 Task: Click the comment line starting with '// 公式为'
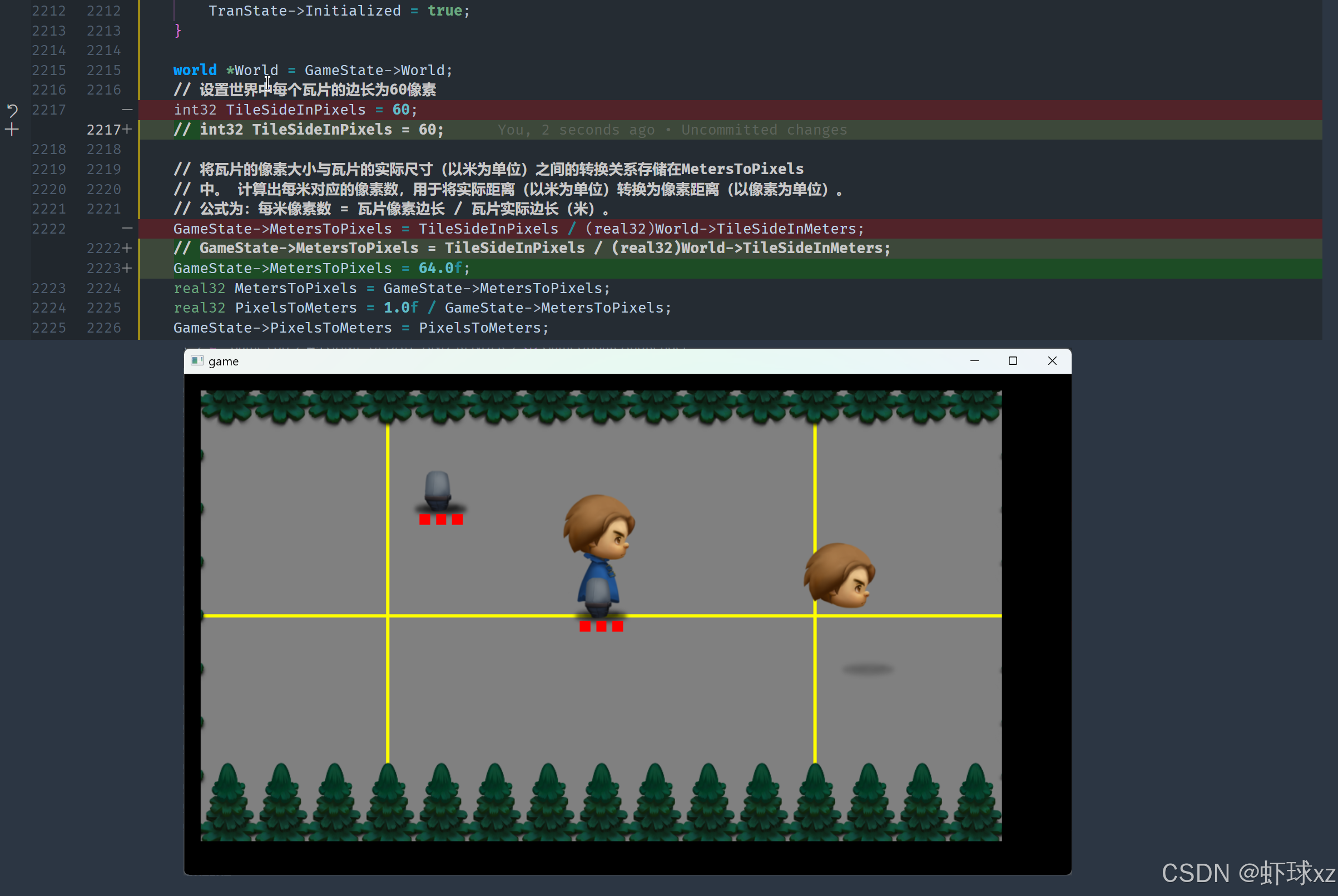tap(392, 209)
